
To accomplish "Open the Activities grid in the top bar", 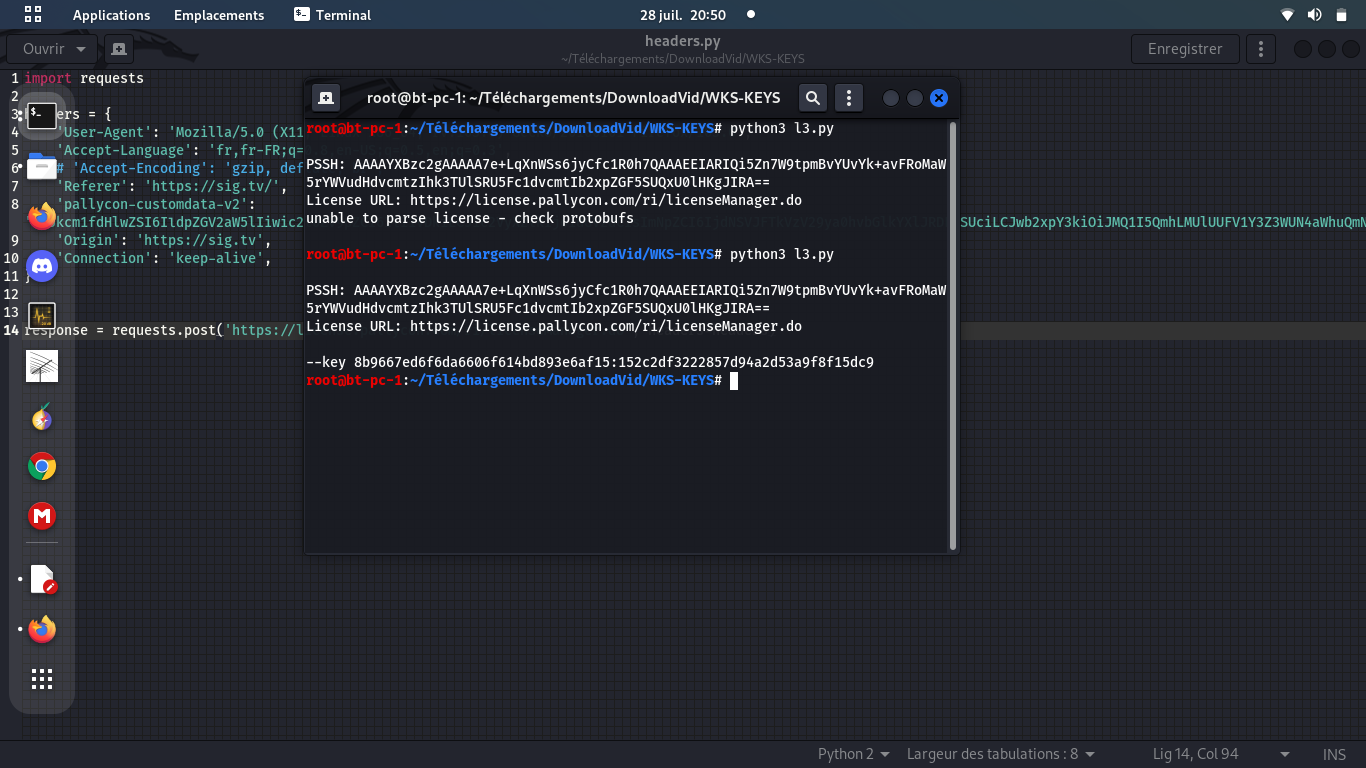I will [33, 14].
